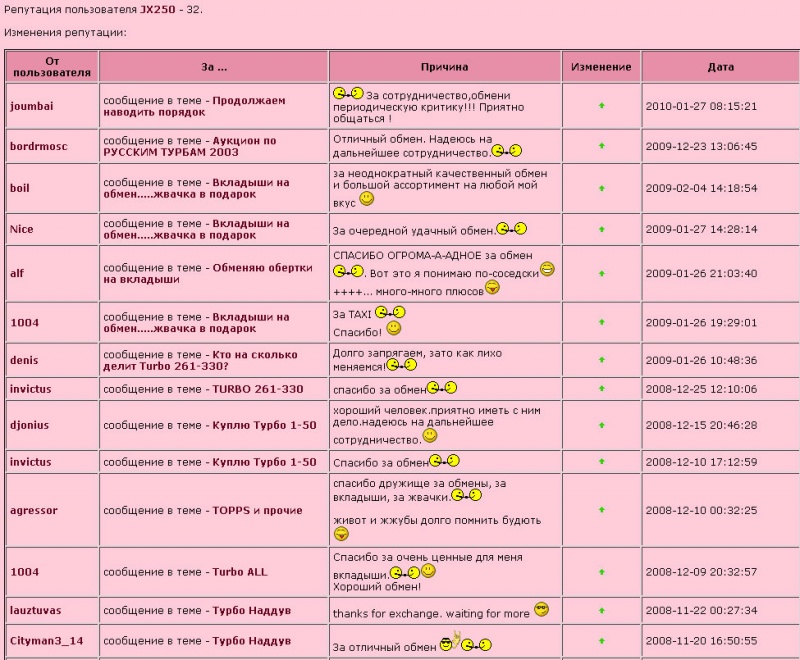Click the handshake smileys in Nice's reason
The height and width of the screenshot is (660, 800).
point(511,229)
